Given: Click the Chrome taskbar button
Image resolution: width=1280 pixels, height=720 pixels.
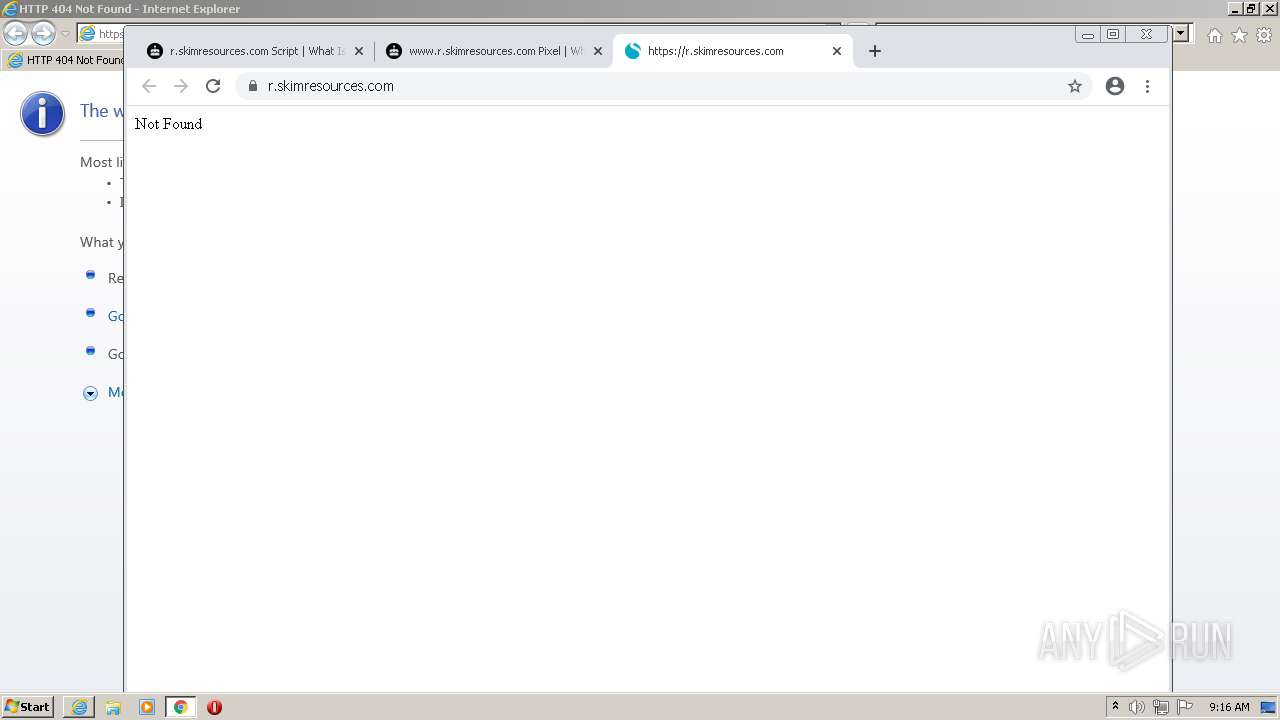Looking at the screenshot, I should [x=180, y=707].
